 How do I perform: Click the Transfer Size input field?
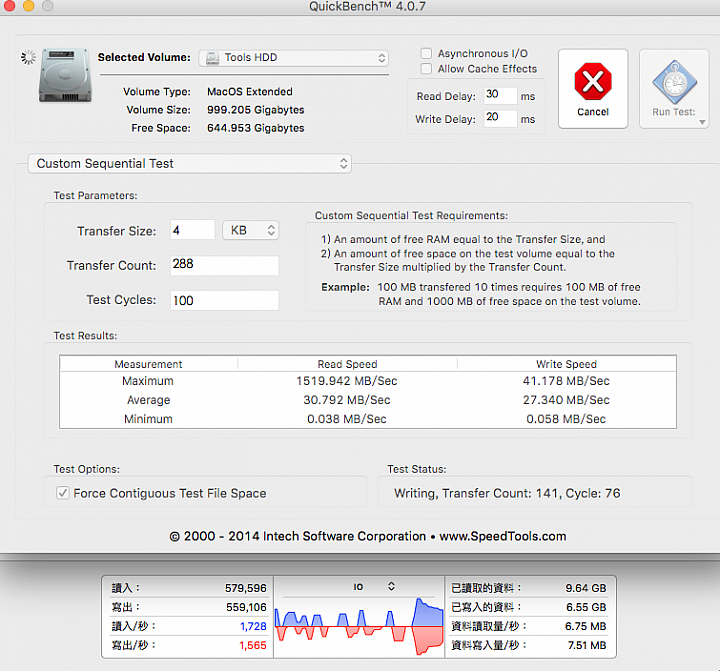pos(192,230)
